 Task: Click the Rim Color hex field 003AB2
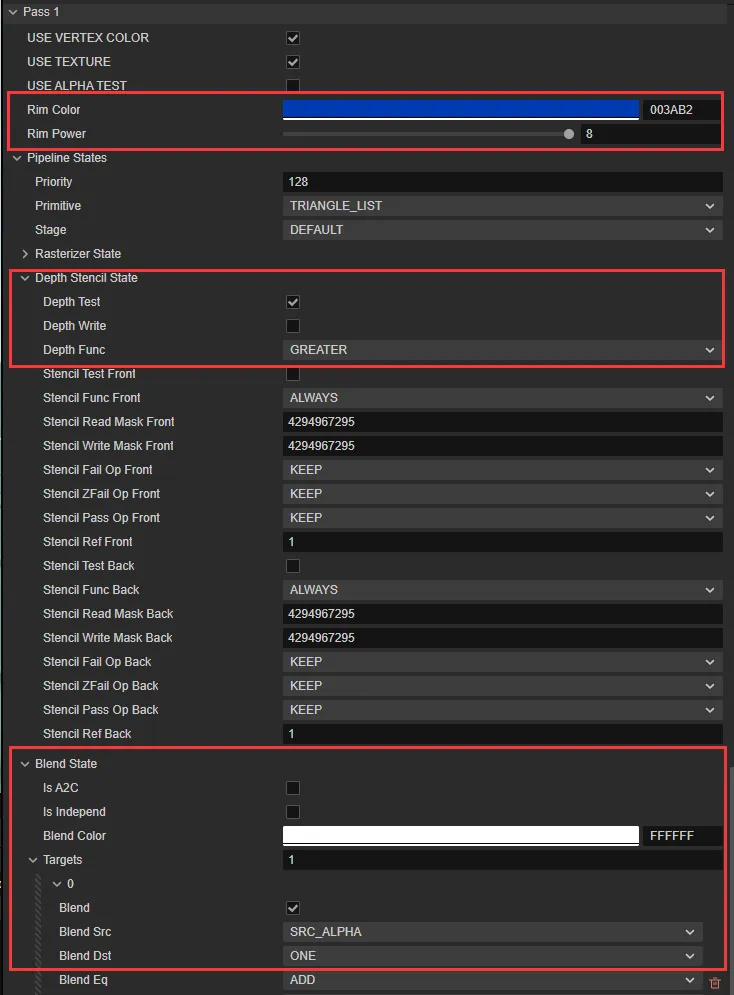[682, 110]
